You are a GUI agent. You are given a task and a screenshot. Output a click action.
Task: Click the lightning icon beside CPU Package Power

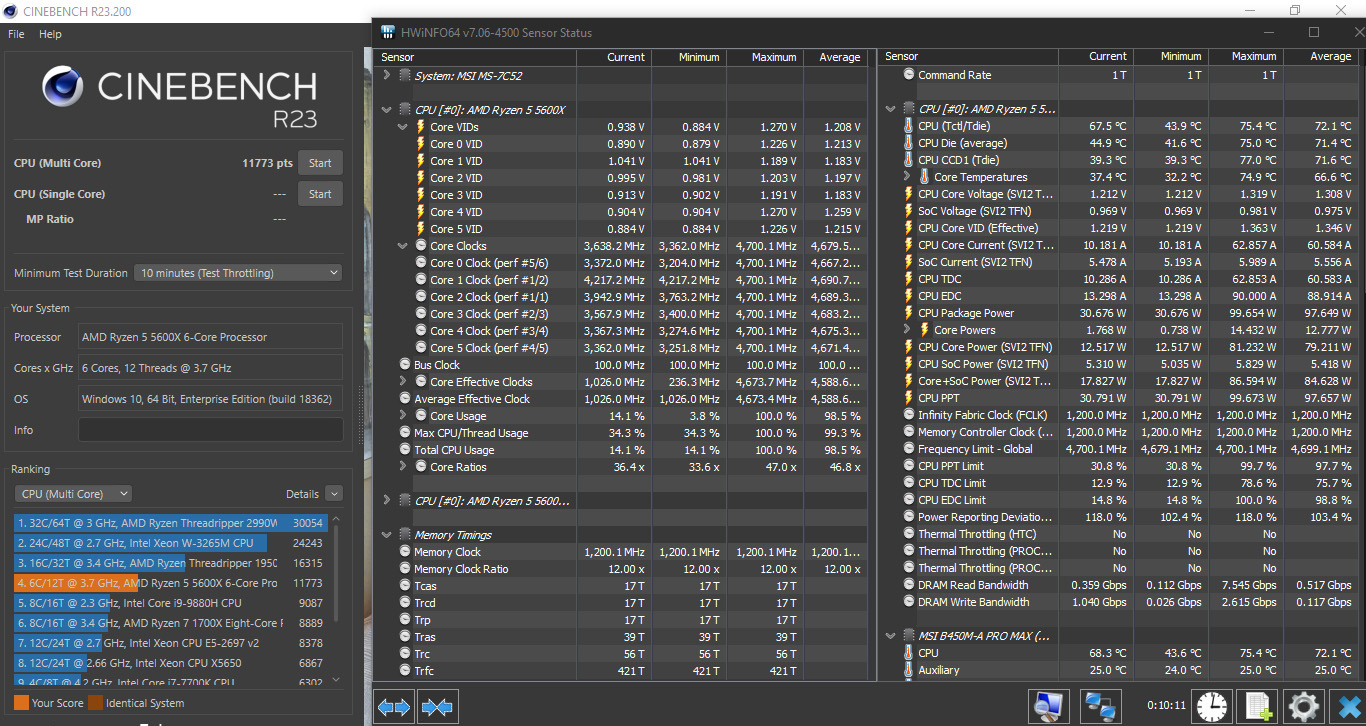pos(908,313)
